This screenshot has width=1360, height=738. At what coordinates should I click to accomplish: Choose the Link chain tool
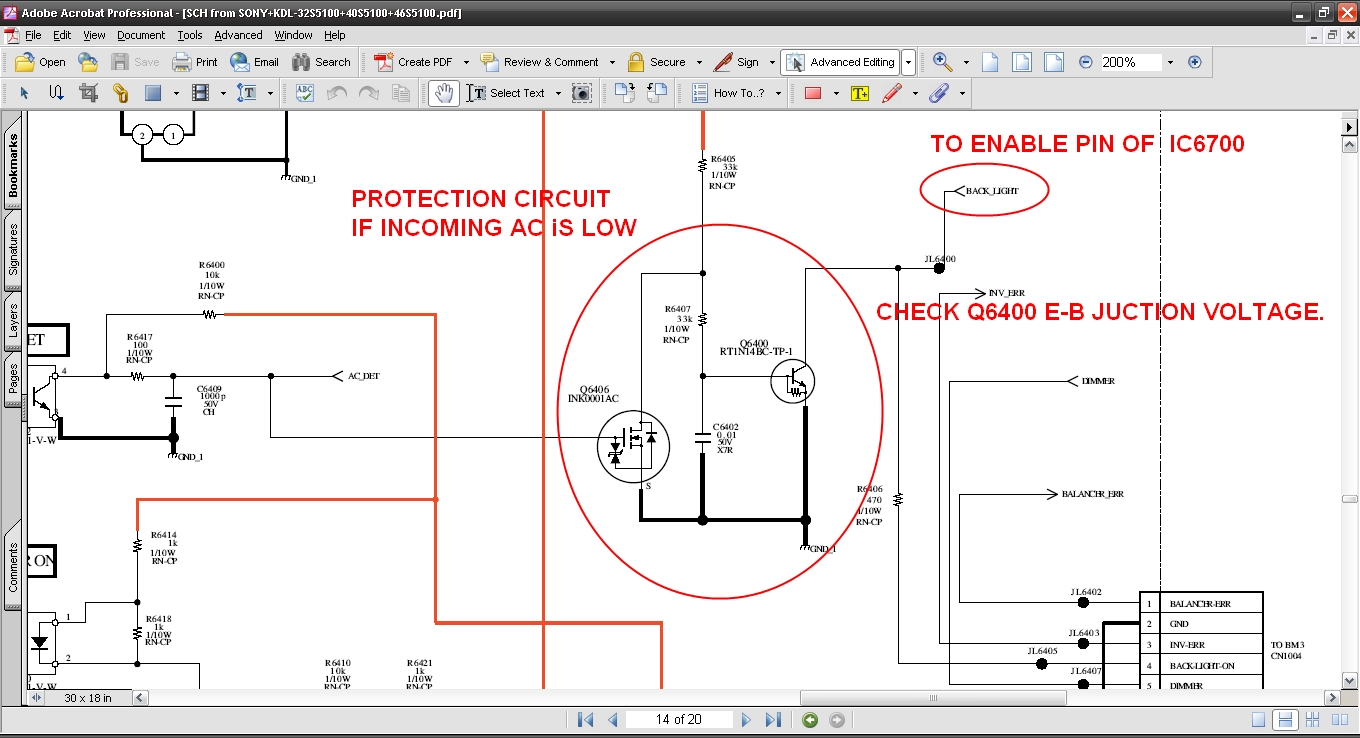121,93
